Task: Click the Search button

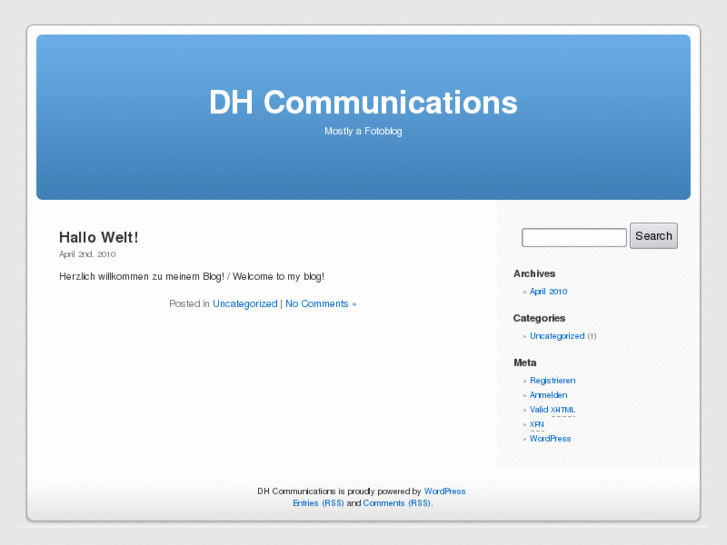Action: (654, 236)
